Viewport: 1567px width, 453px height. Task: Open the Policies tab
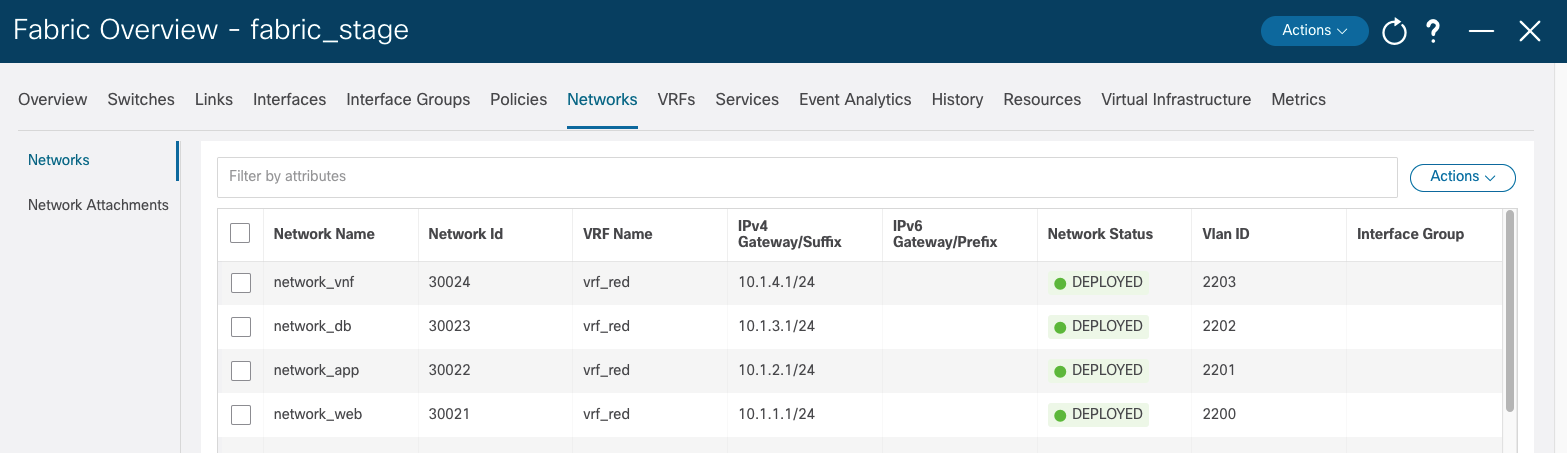tap(518, 99)
